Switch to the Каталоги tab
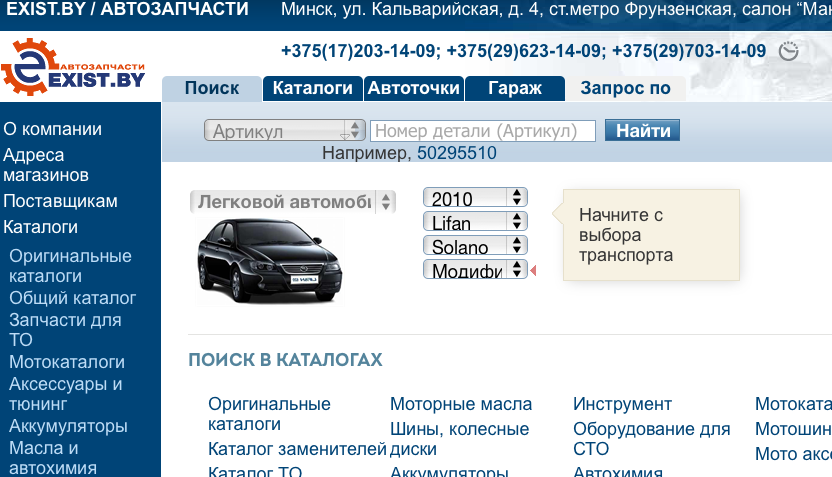 (x=312, y=88)
